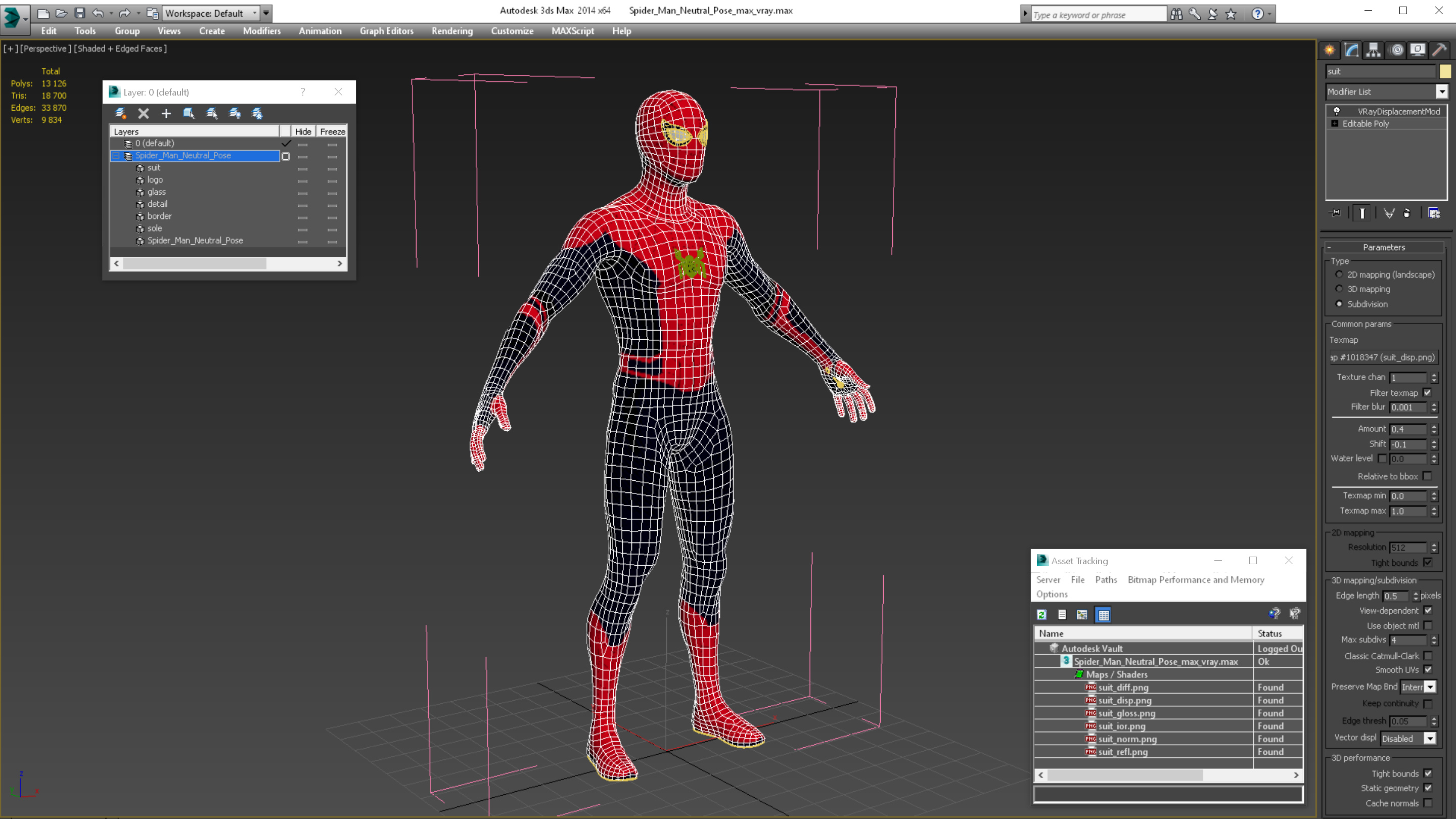Open the Modifiers menu

click(262, 31)
